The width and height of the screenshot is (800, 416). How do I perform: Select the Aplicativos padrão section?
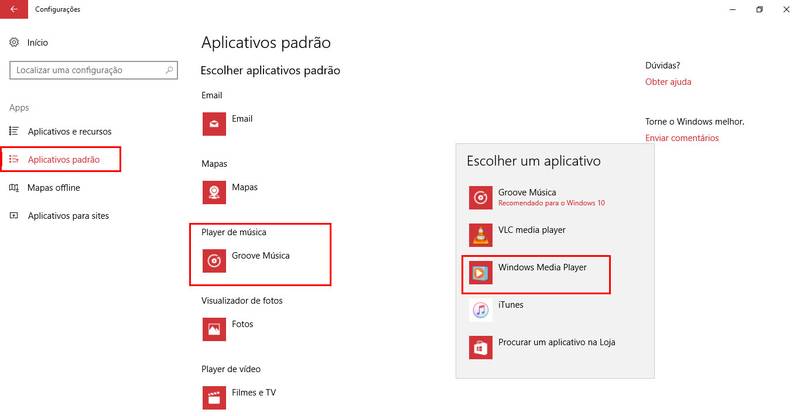click(64, 159)
